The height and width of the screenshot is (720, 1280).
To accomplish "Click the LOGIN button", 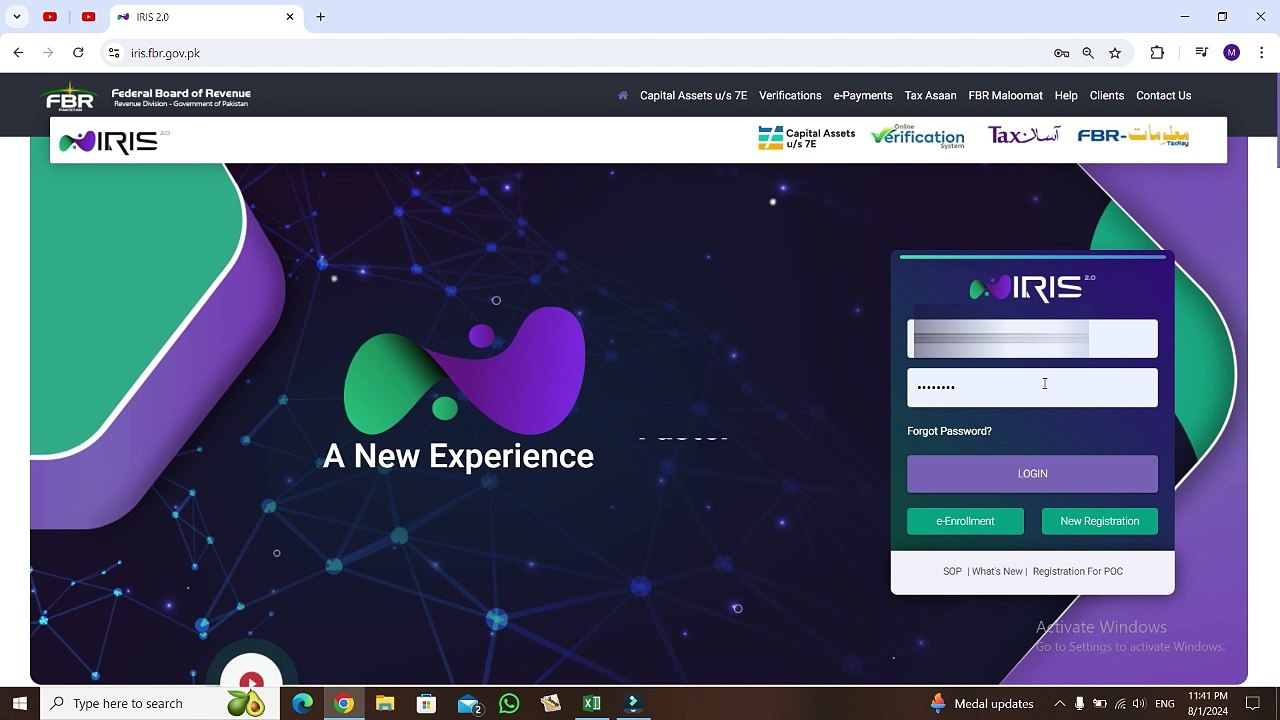I will [1032, 474].
